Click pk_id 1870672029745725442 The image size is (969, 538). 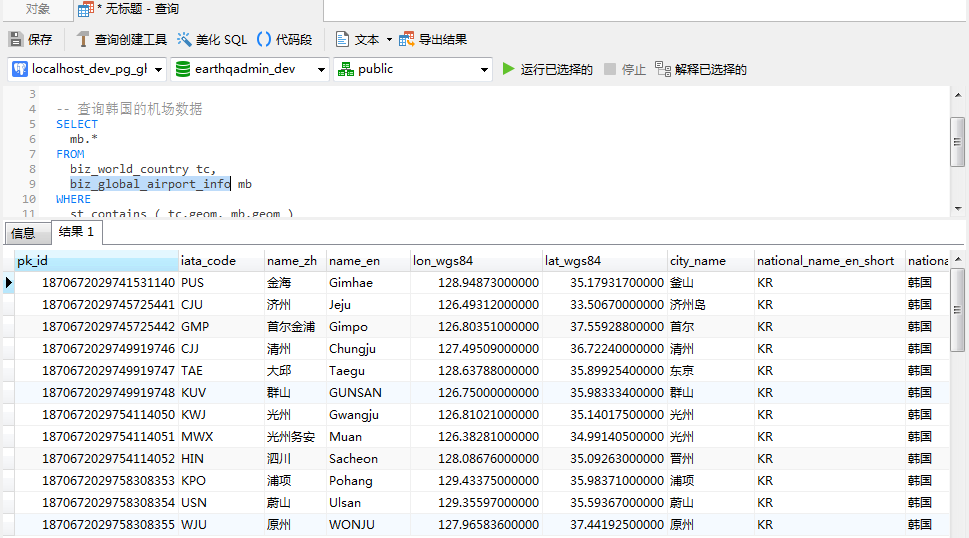96,327
